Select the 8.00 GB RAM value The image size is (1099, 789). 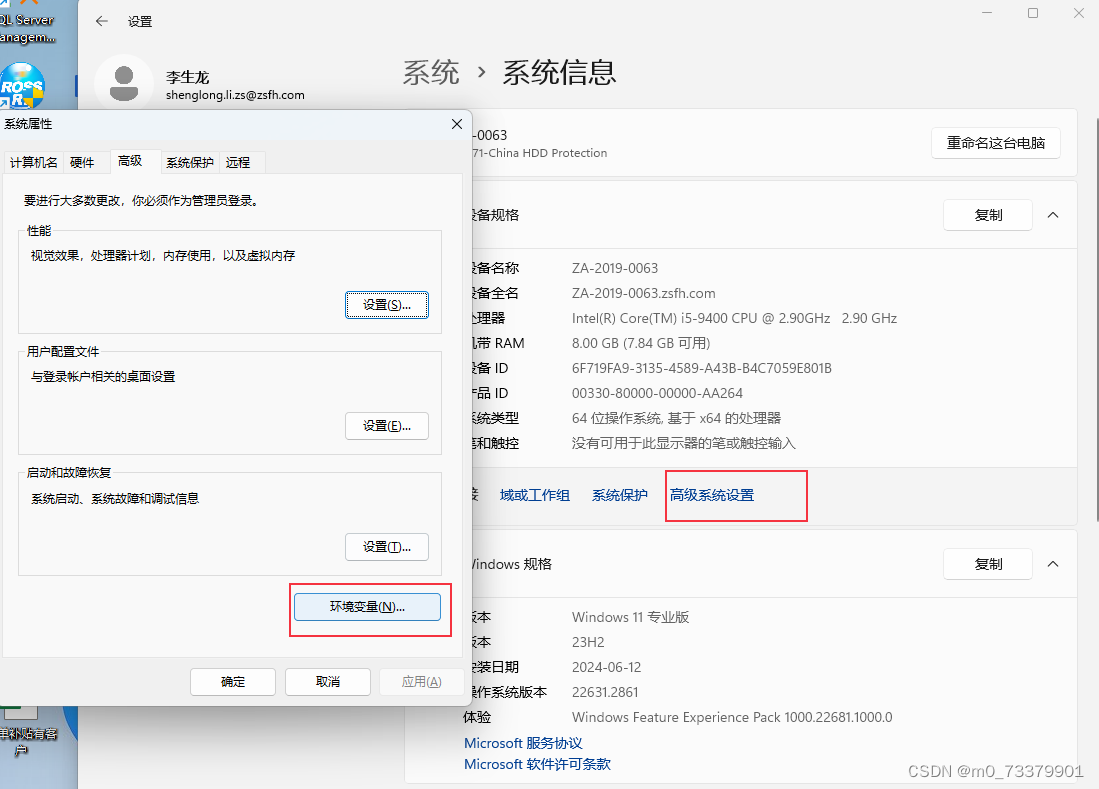click(641, 343)
